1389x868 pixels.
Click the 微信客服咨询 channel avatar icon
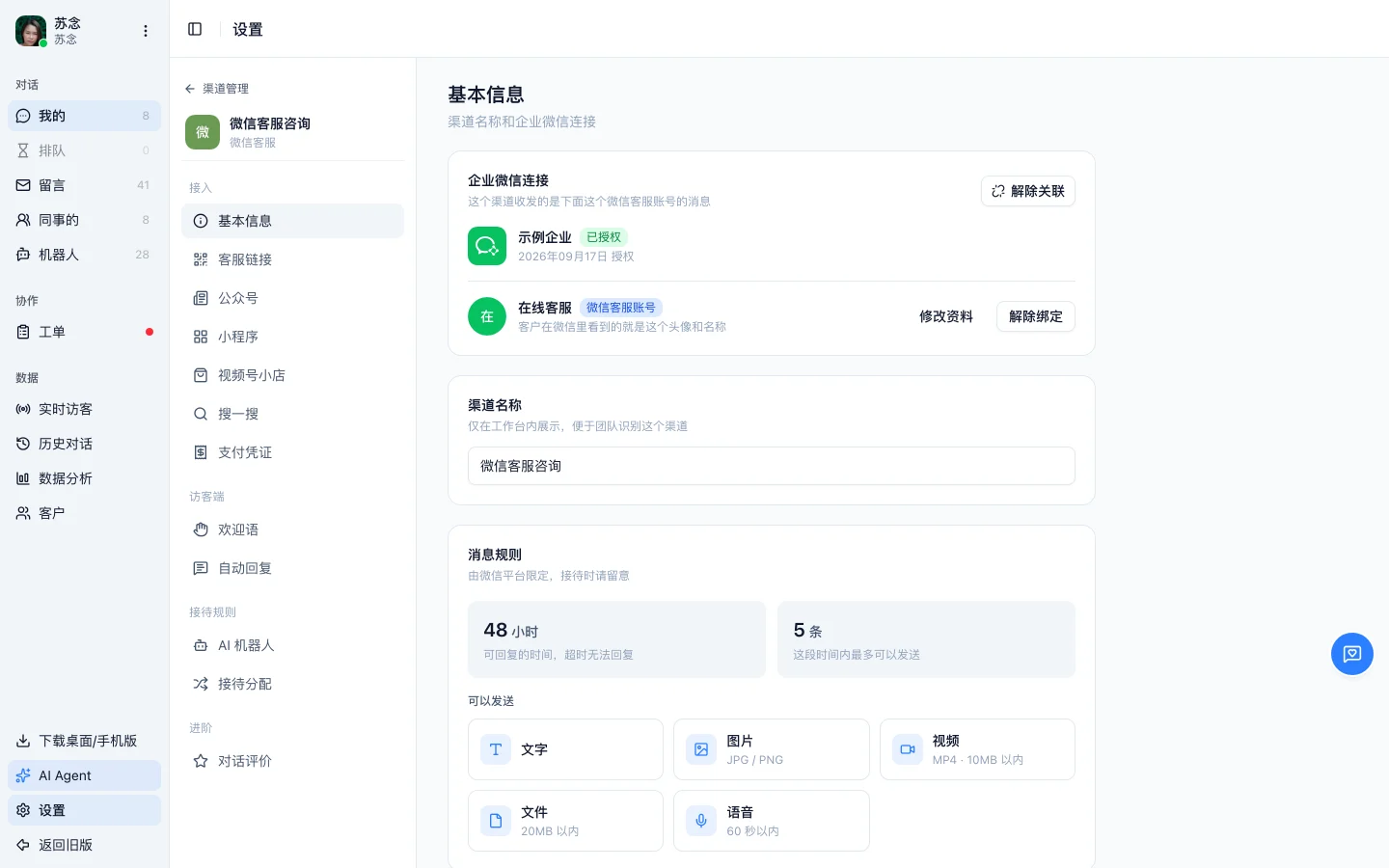pyautogui.click(x=203, y=132)
